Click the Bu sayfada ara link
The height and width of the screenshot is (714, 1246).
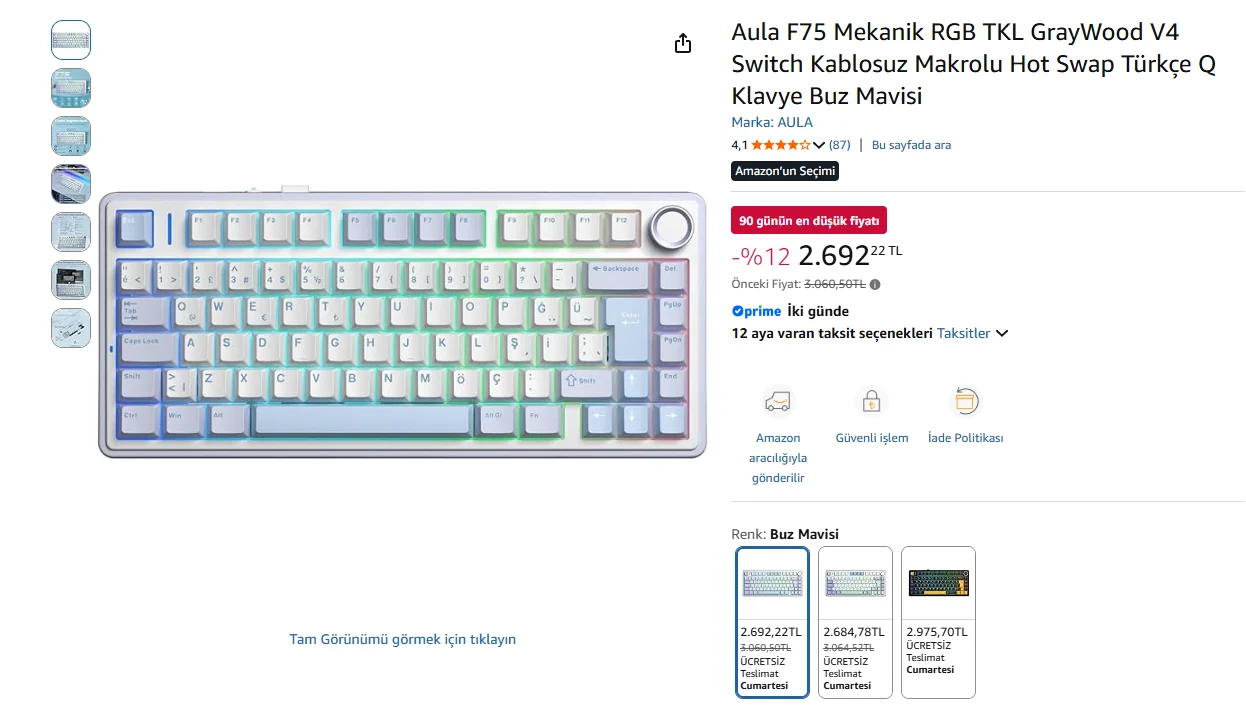[911, 145]
